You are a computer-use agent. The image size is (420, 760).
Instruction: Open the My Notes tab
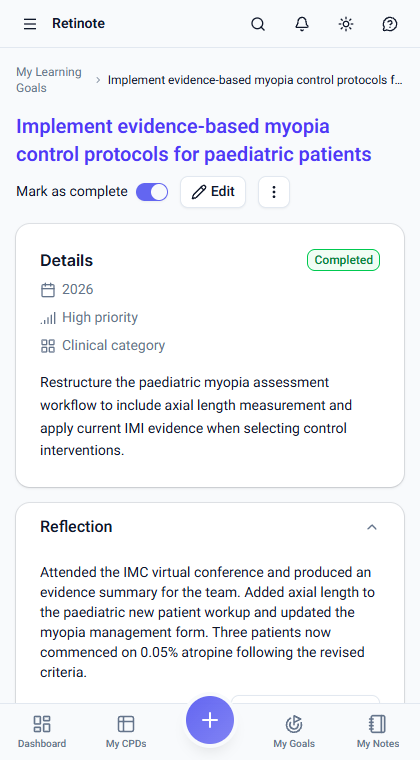tap(378, 731)
